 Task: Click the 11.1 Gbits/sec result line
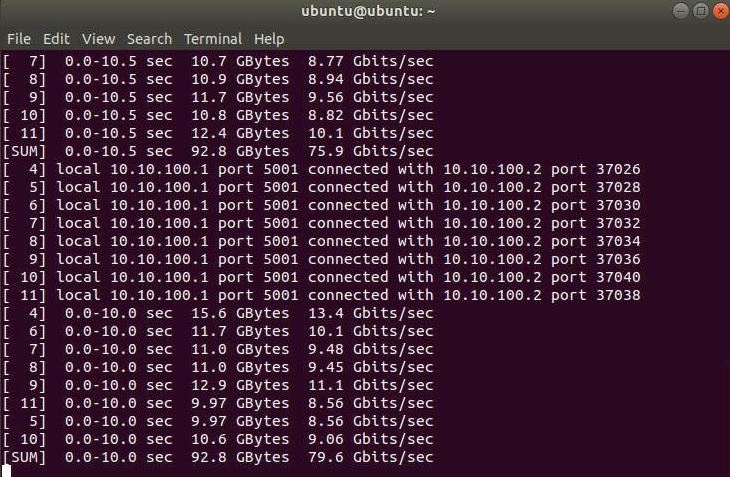pyautogui.click(x=218, y=385)
